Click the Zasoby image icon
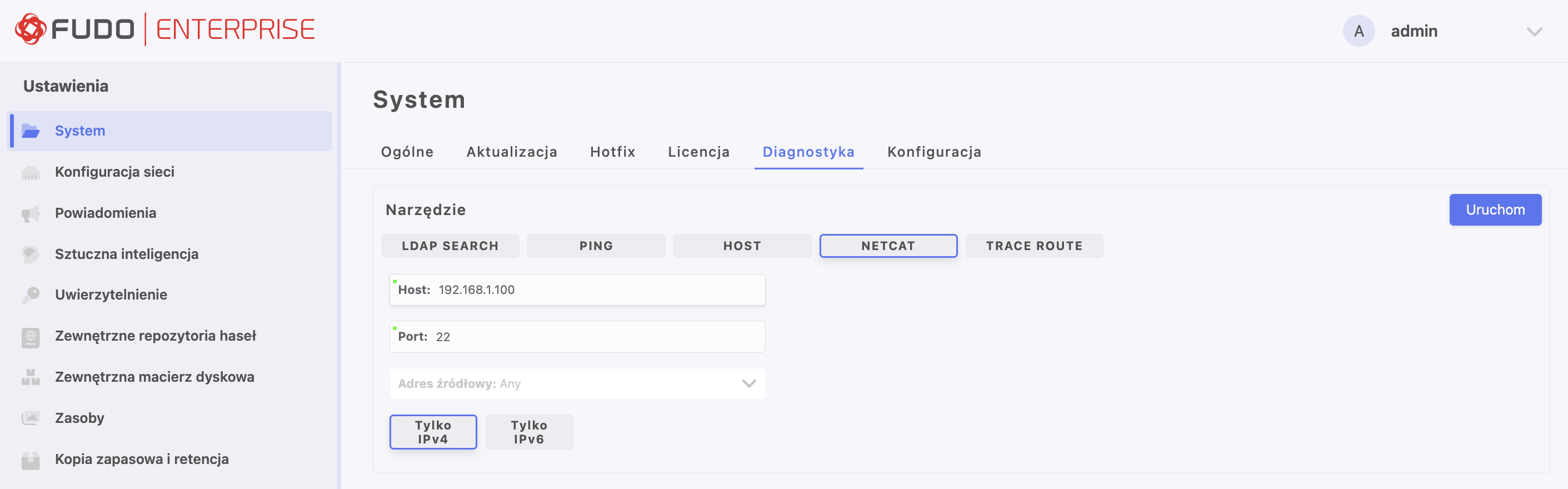 31,418
